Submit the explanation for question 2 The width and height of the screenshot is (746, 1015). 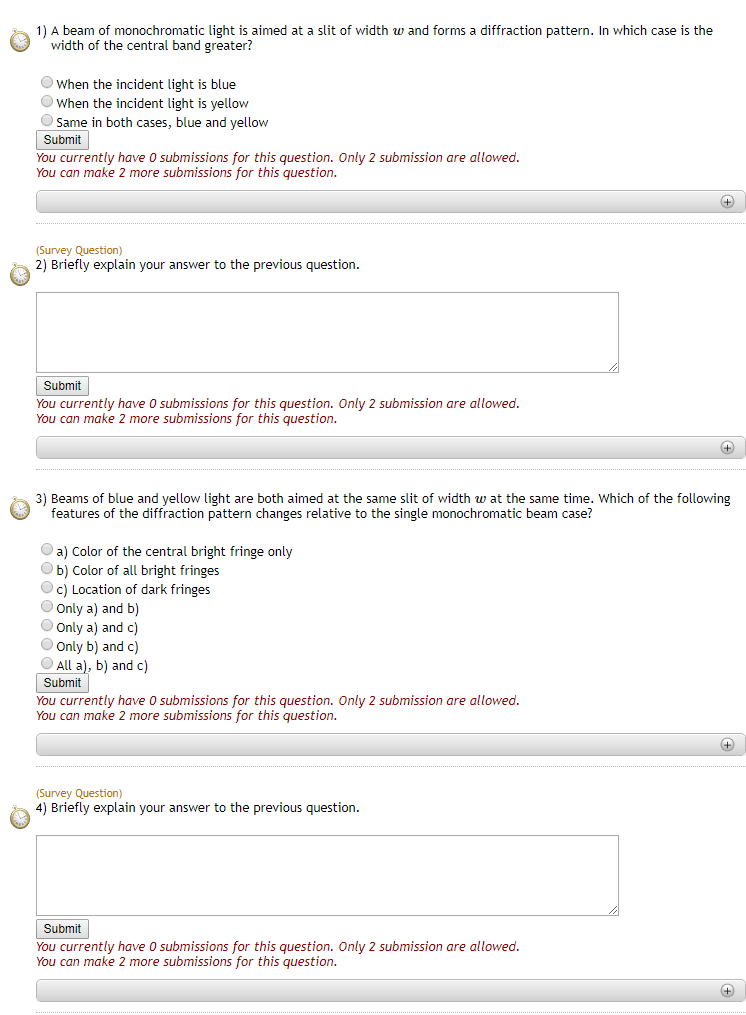tap(62, 386)
